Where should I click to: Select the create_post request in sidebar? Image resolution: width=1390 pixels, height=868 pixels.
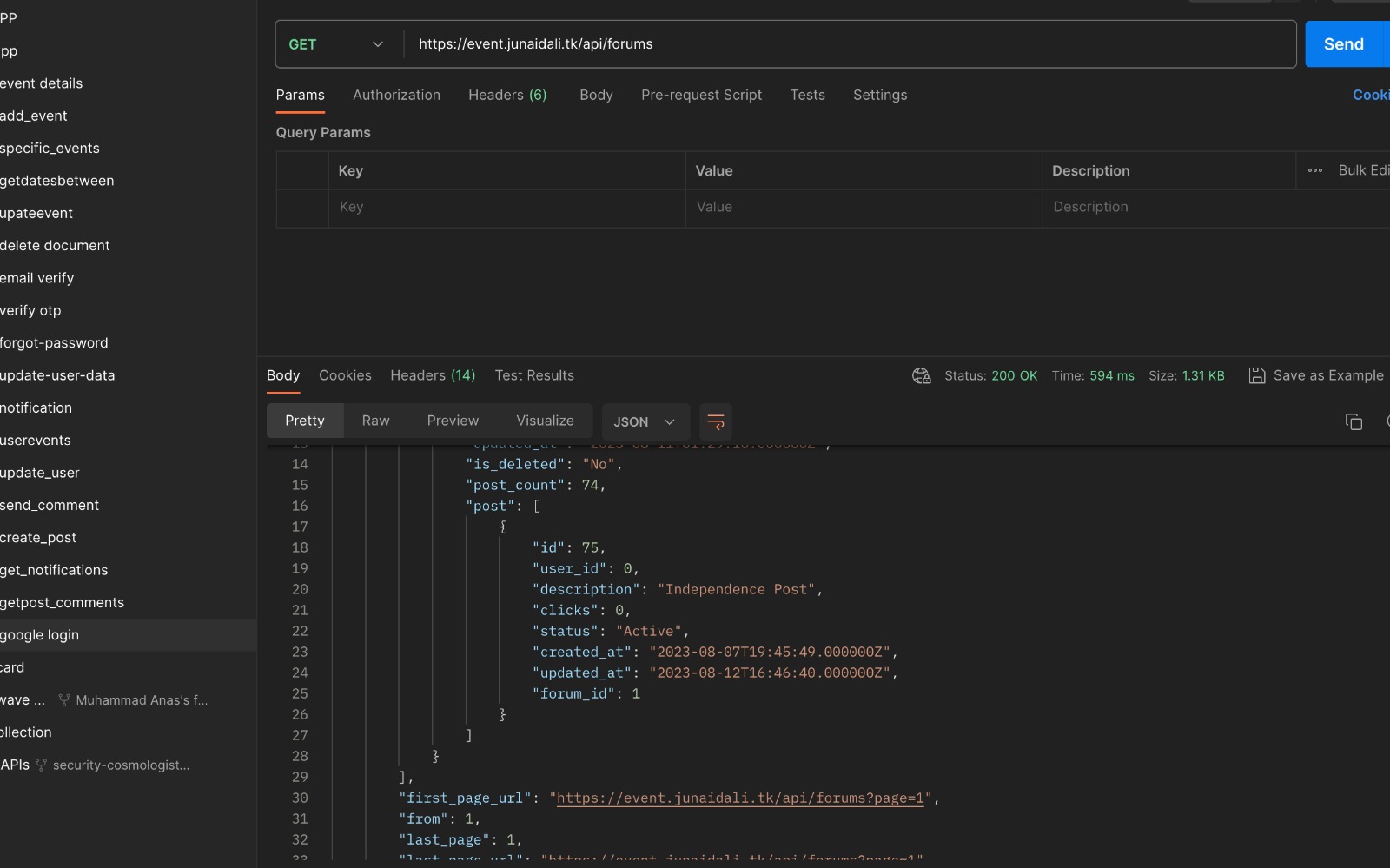click(38, 538)
